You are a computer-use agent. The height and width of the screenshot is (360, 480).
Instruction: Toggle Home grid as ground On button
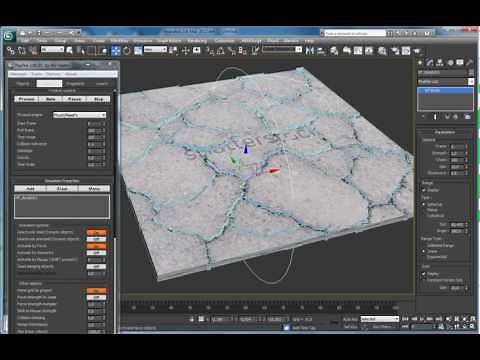tap(96, 291)
